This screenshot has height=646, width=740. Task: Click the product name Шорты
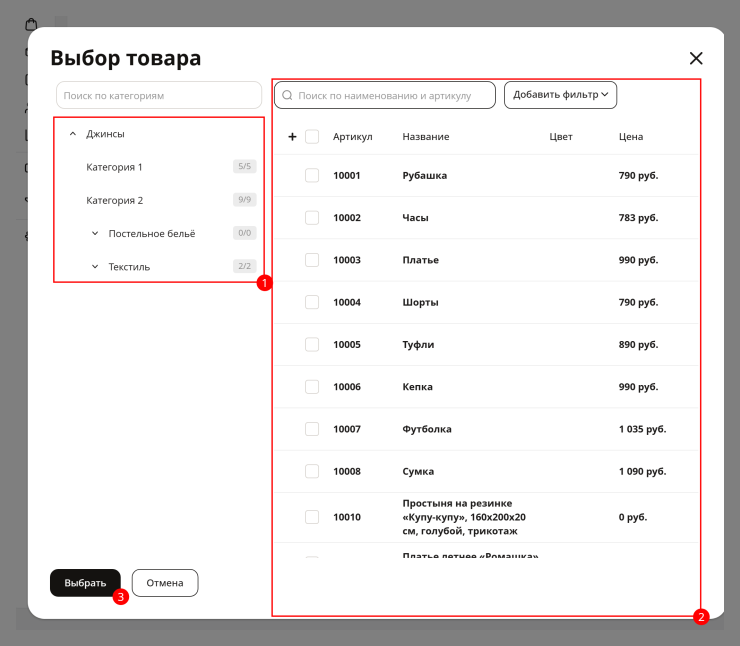pos(420,302)
